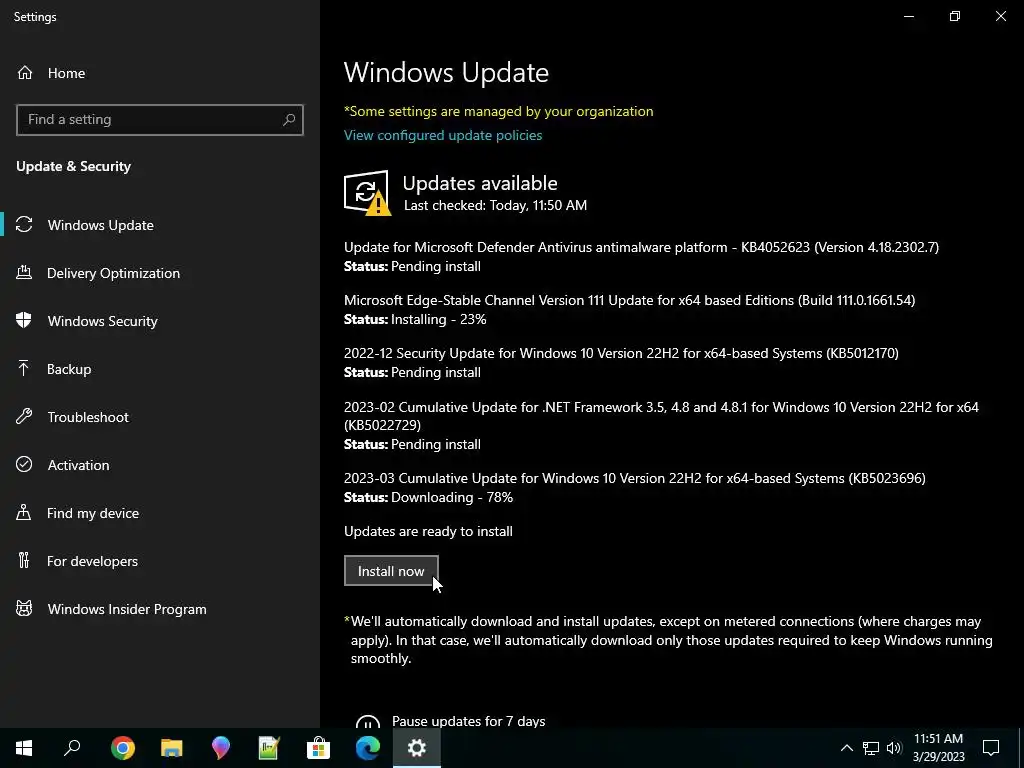Click the Updates available warning status icon
This screenshot has height=768, width=1024.
(367, 193)
